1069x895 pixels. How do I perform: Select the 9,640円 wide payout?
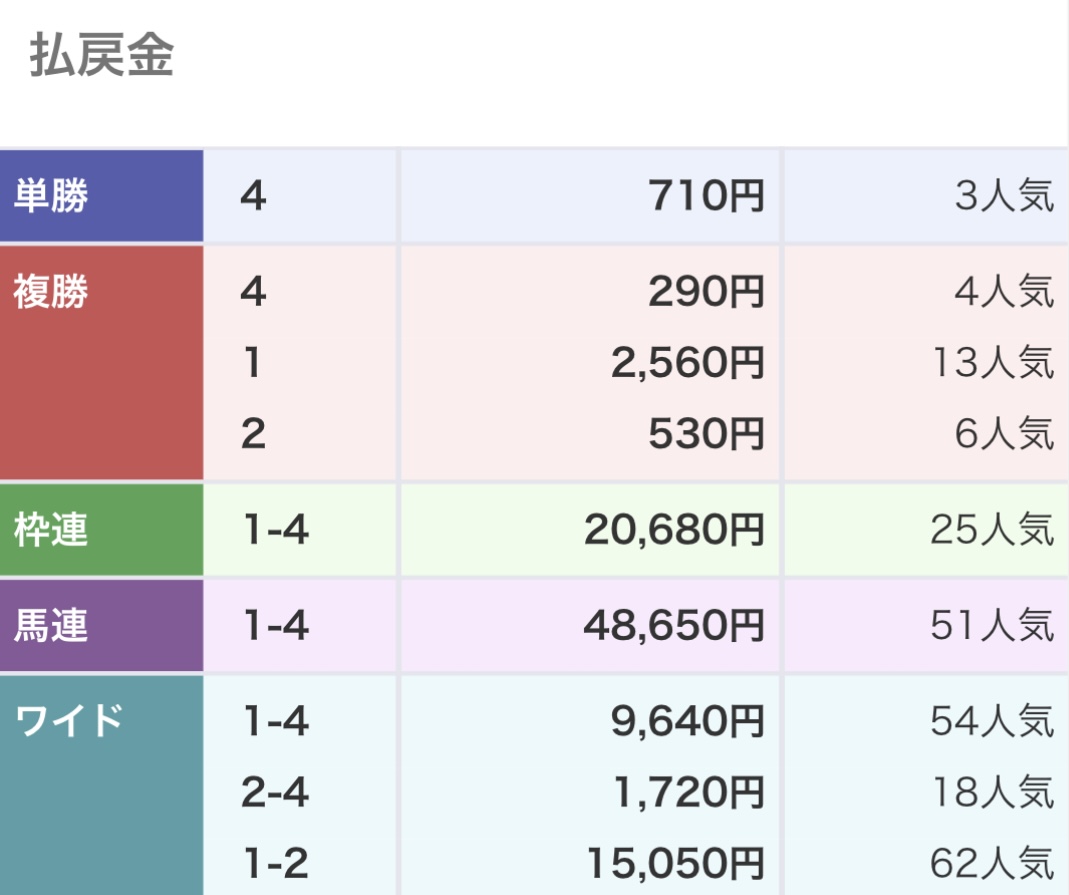[x=687, y=721]
